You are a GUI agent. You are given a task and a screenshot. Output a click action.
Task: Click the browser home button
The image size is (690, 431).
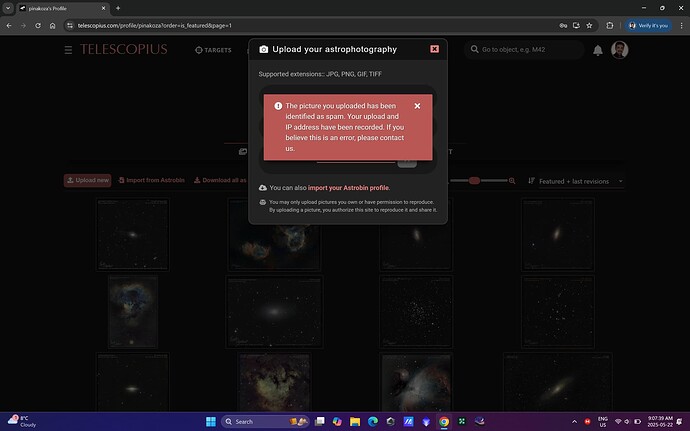point(52,26)
